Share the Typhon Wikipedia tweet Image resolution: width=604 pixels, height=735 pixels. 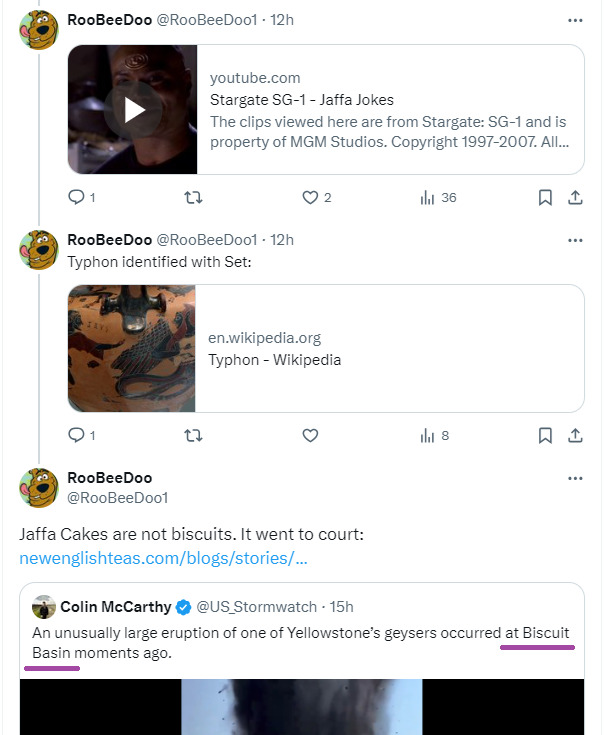(x=575, y=435)
